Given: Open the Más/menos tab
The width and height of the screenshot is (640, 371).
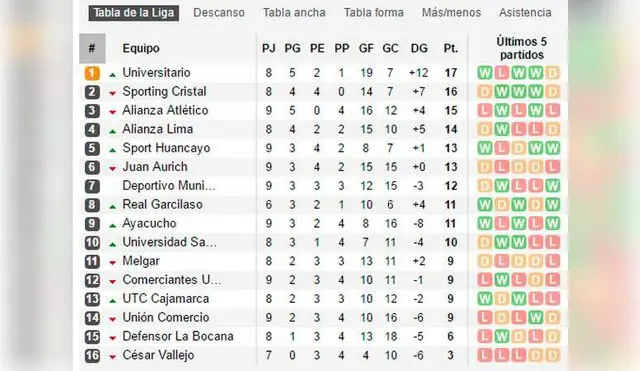Looking at the screenshot, I should (x=451, y=13).
